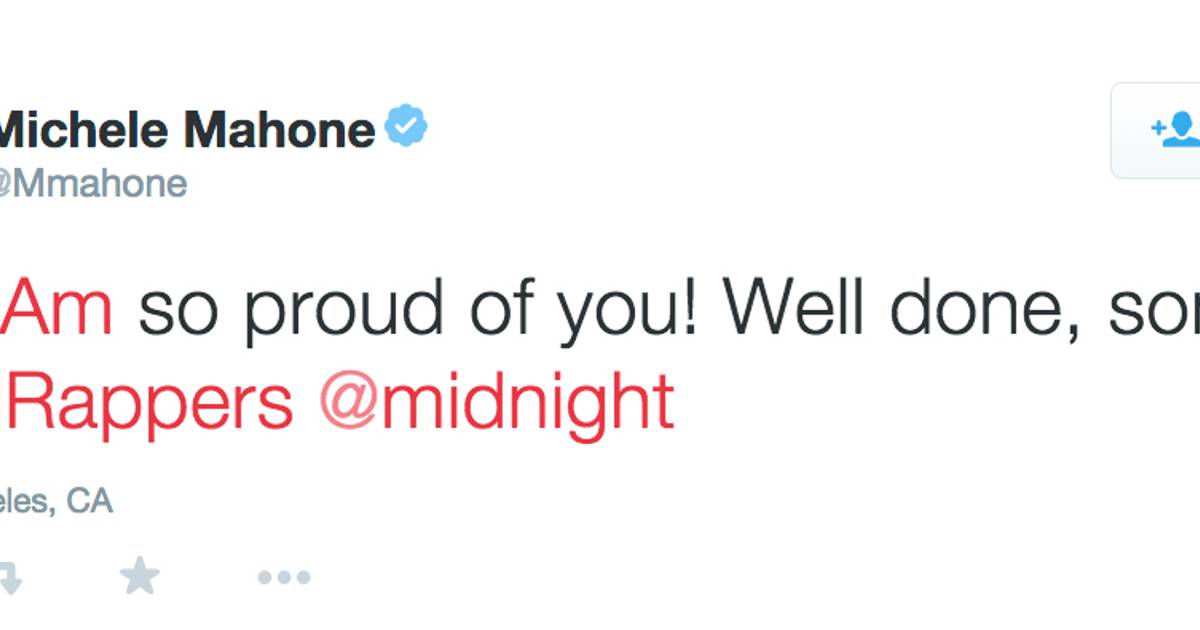The image size is (1200, 630).
Task: Open the @Mmahone handle link
Action: coord(93,183)
